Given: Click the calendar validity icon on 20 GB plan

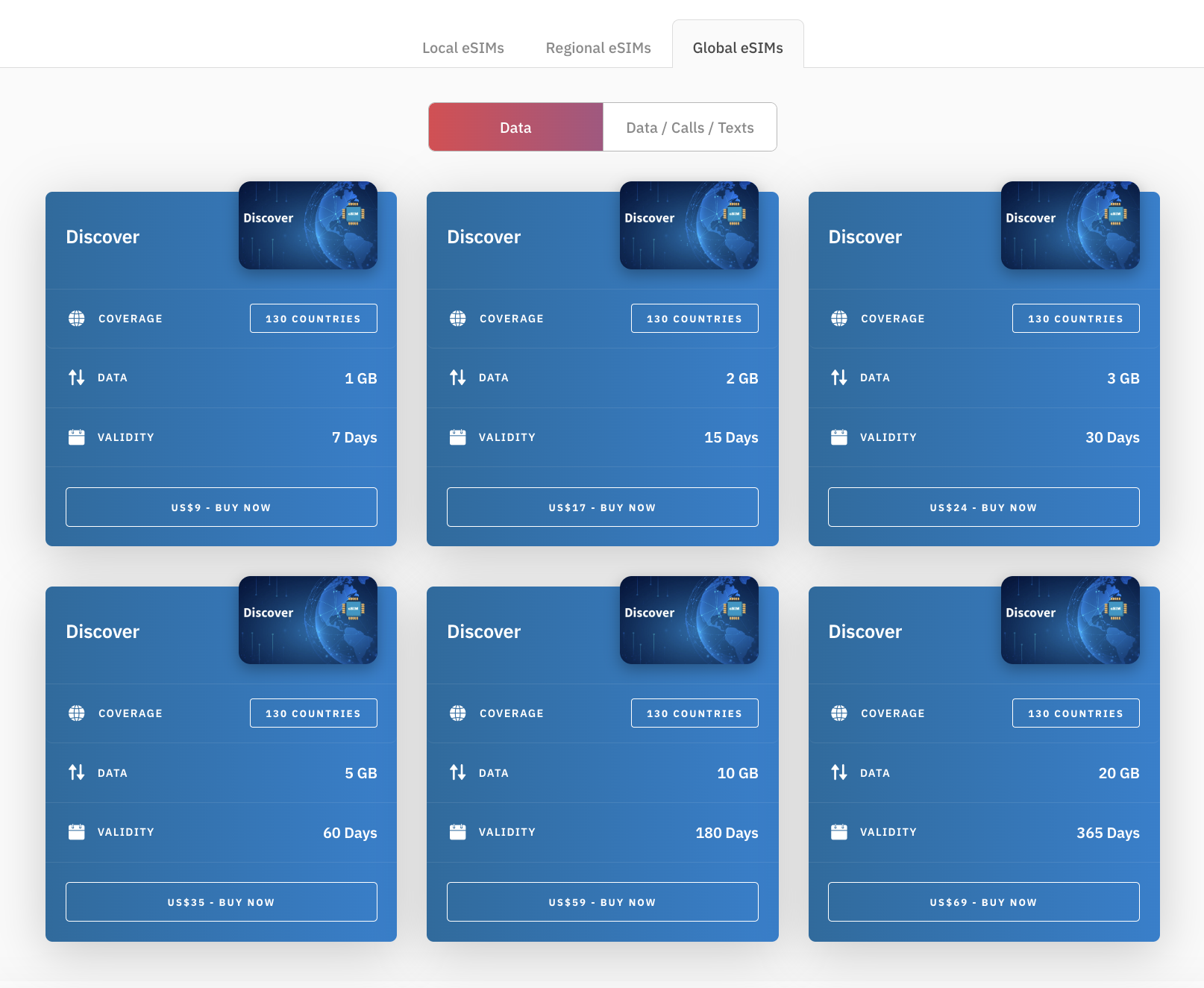Looking at the screenshot, I should tap(839, 832).
